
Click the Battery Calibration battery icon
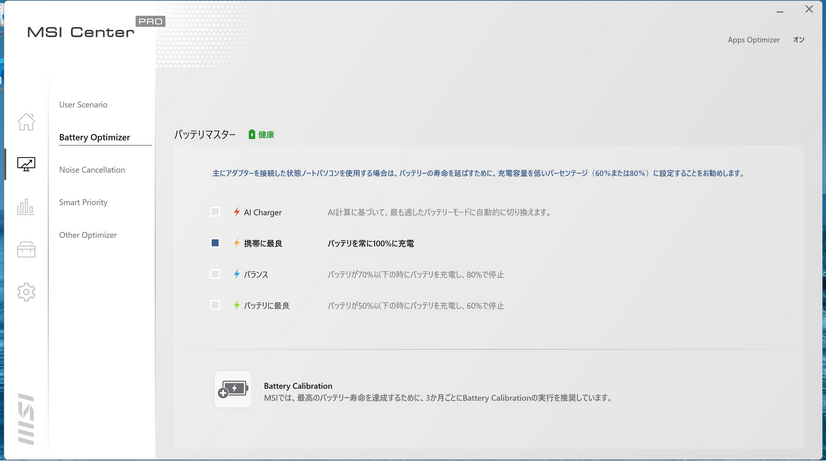(233, 389)
